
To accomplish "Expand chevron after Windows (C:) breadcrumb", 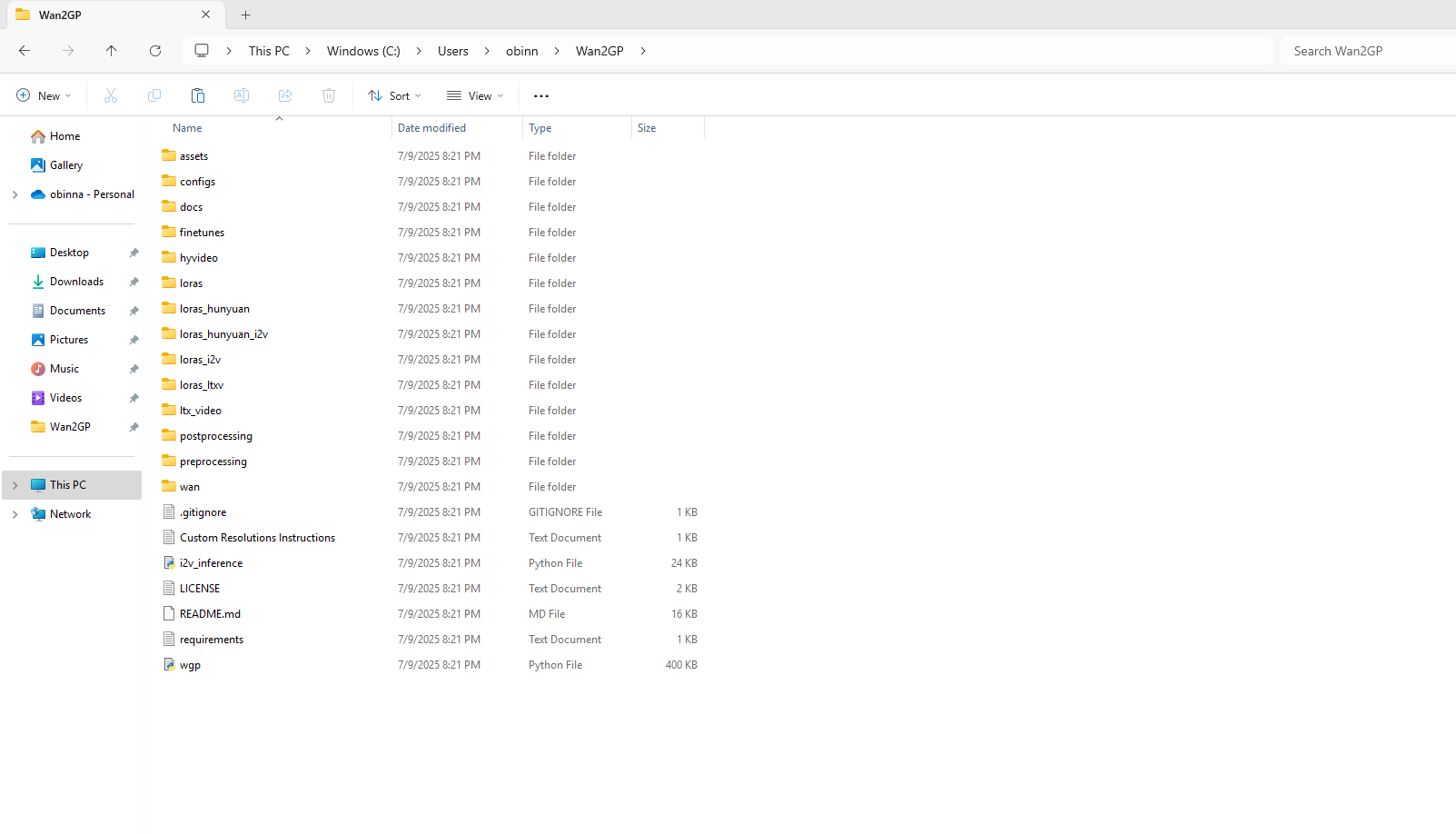I will (419, 51).
